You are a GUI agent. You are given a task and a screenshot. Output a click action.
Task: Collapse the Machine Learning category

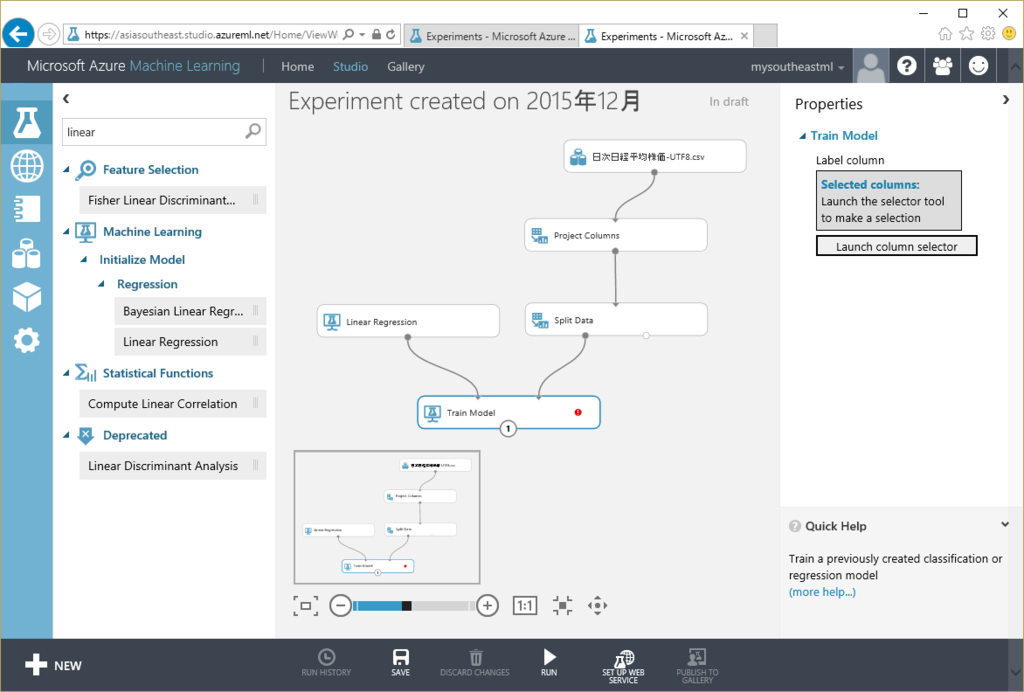[66, 232]
